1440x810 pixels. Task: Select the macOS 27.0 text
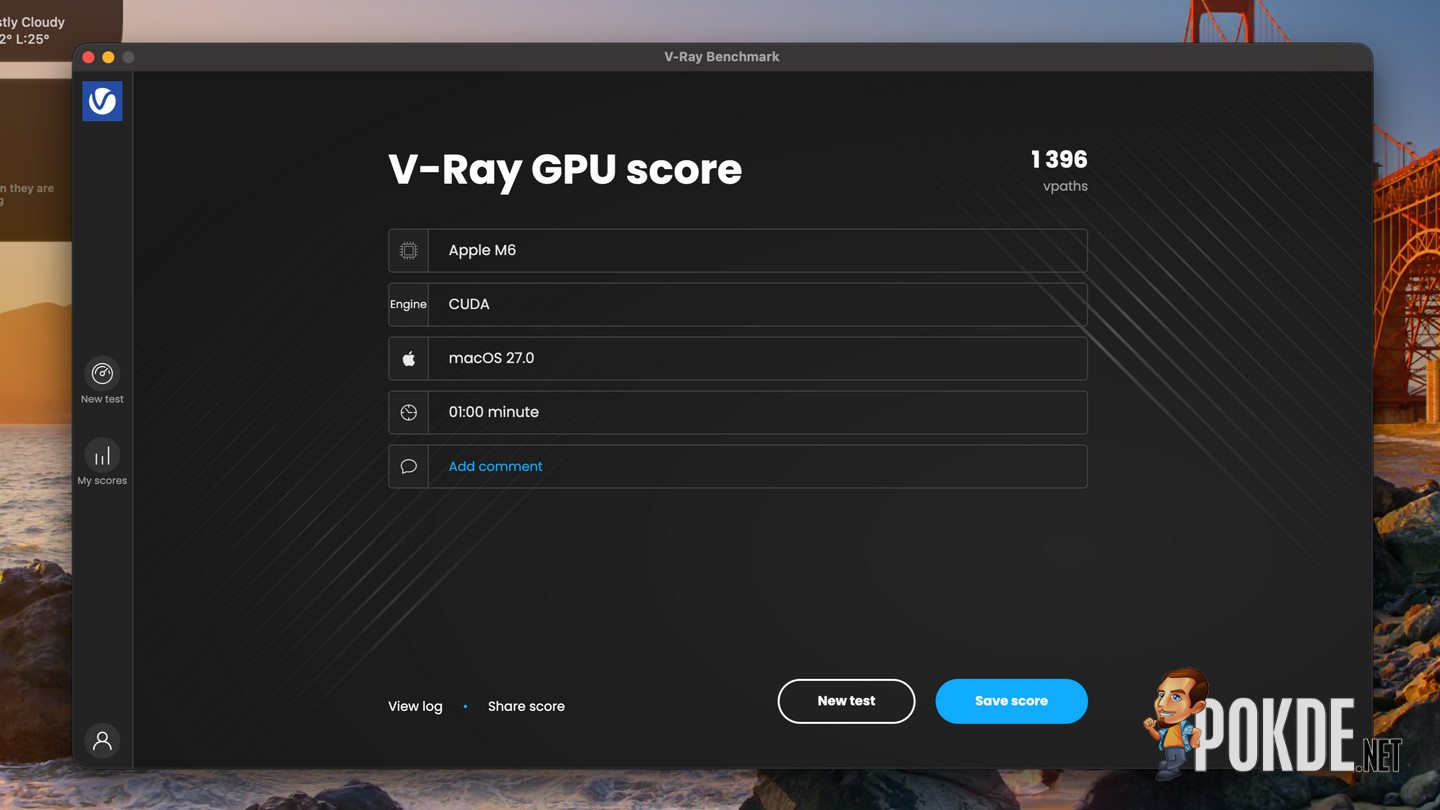pyautogui.click(x=491, y=358)
